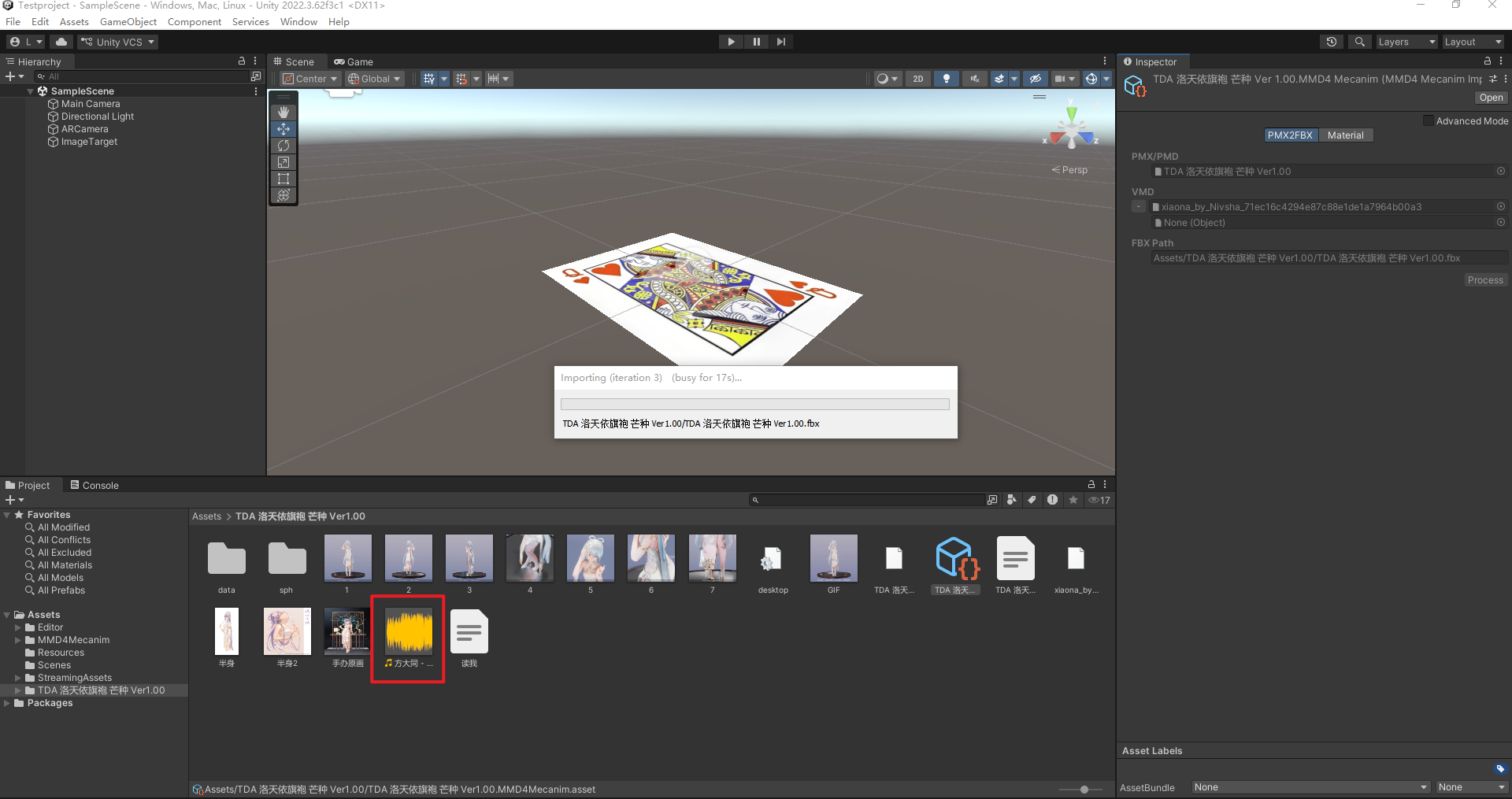Open the Window menu
The image size is (1512, 799).
point(298,21)
